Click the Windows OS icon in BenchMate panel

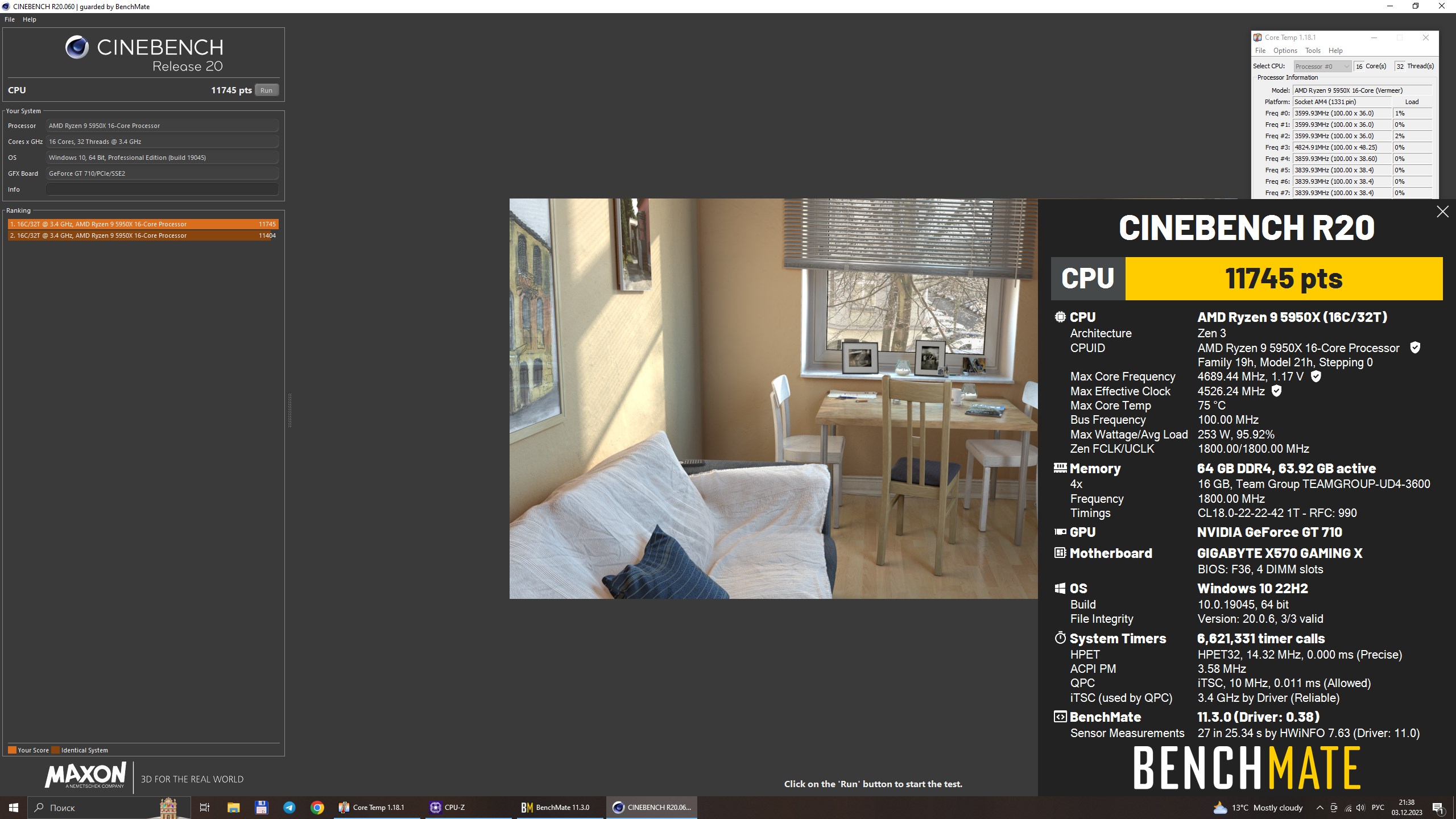[1060, 589]
